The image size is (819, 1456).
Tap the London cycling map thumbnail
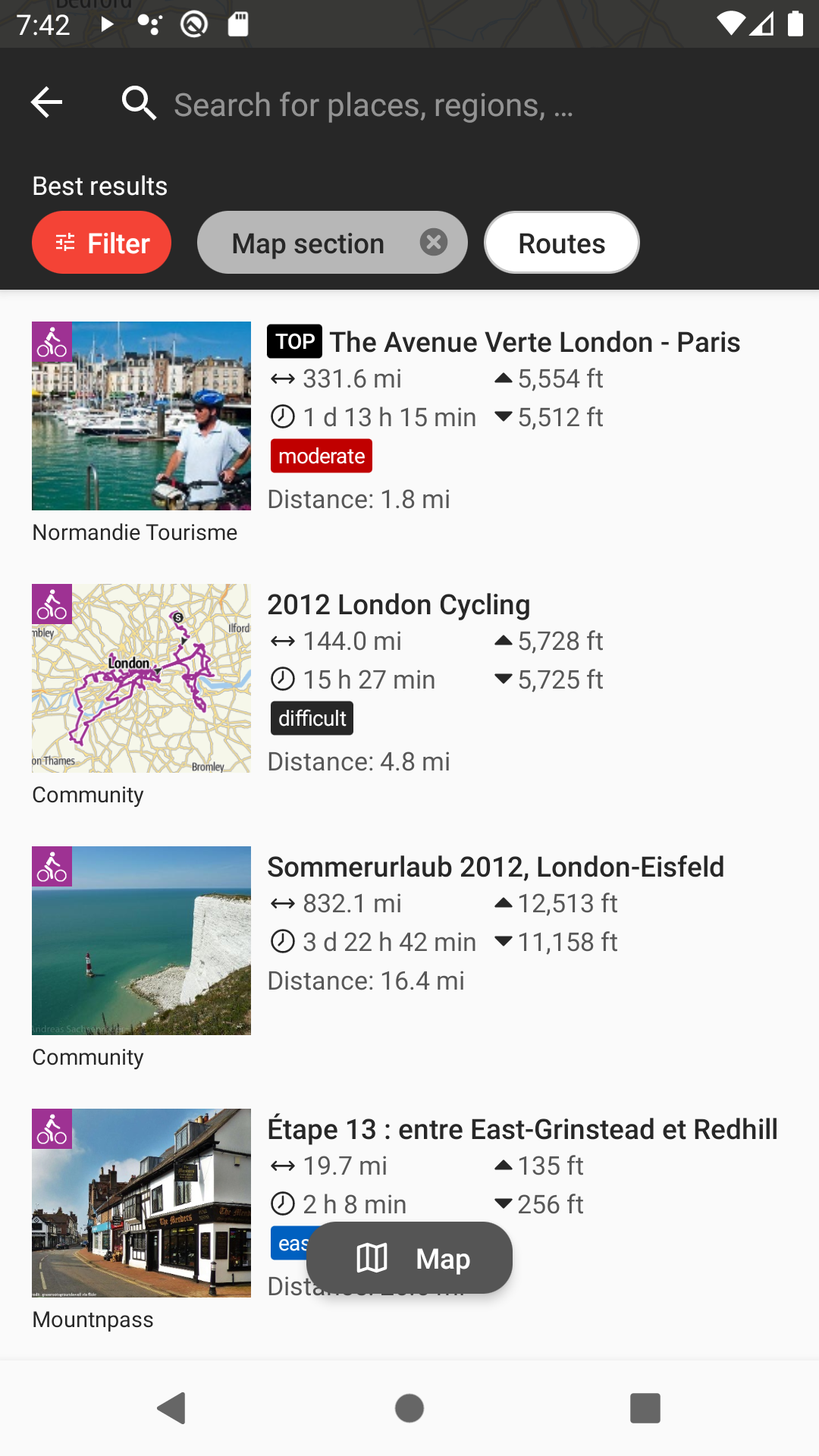tap(142, 678)
